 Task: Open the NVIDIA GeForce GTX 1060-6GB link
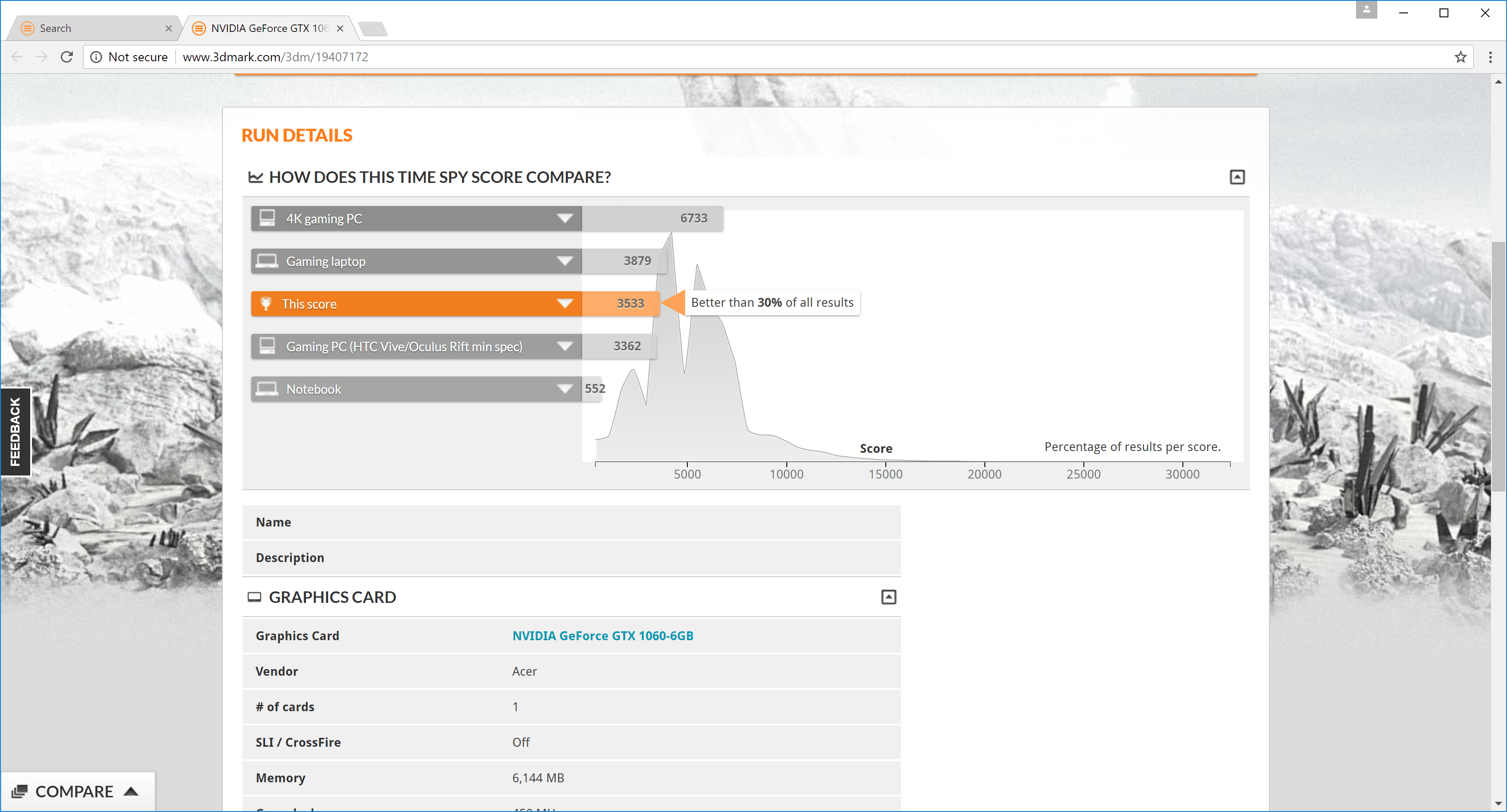tap(603, 635)
